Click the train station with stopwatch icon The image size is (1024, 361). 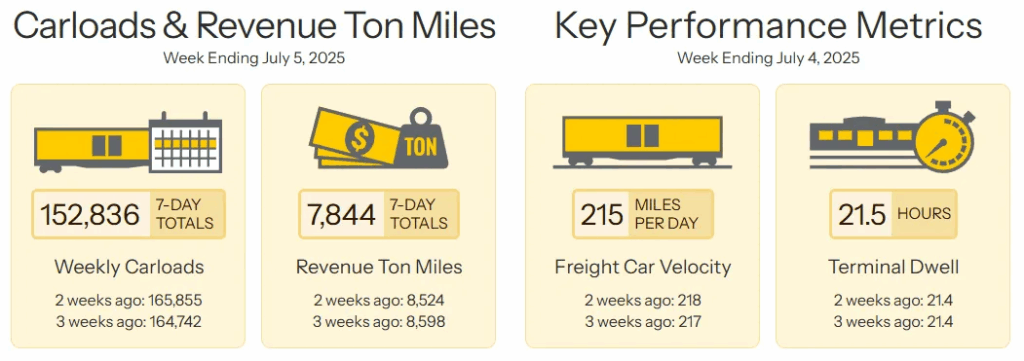click(892, 138)
